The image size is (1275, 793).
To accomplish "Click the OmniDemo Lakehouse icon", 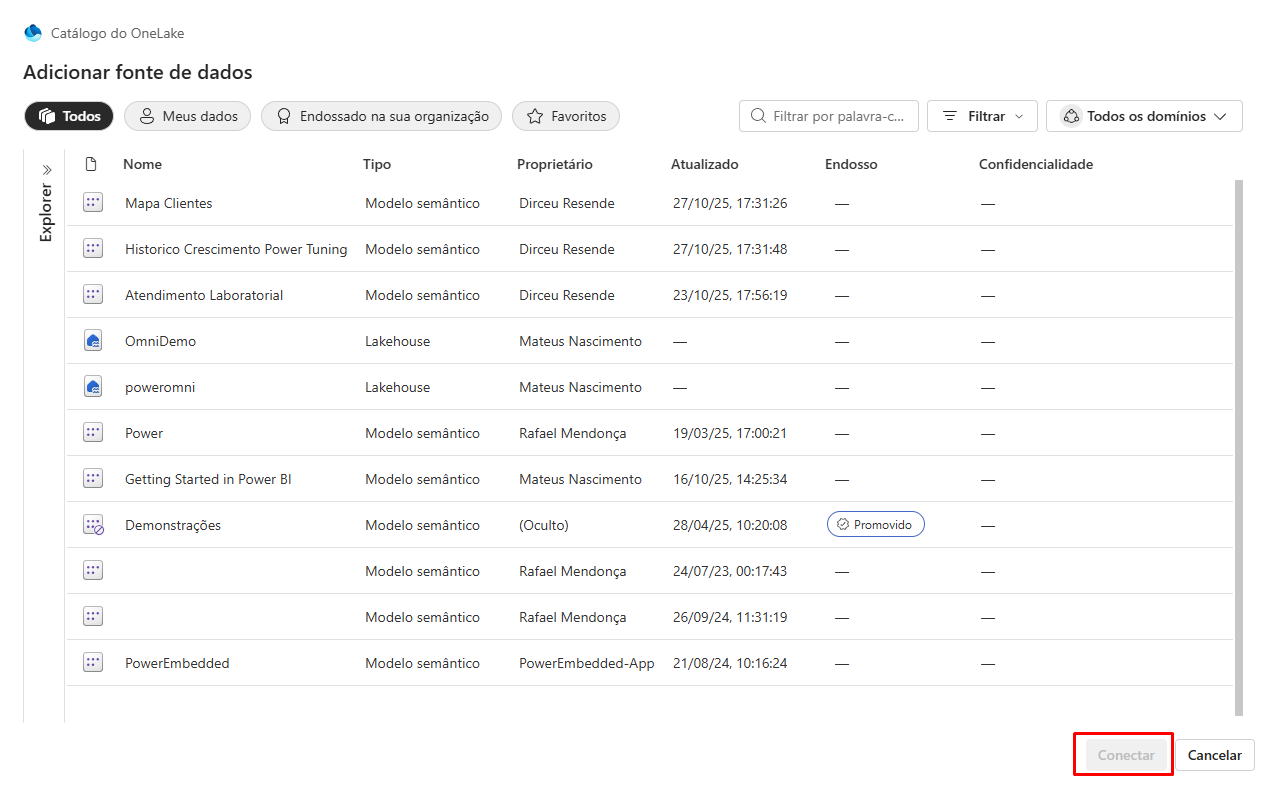I will click(93, 341).
